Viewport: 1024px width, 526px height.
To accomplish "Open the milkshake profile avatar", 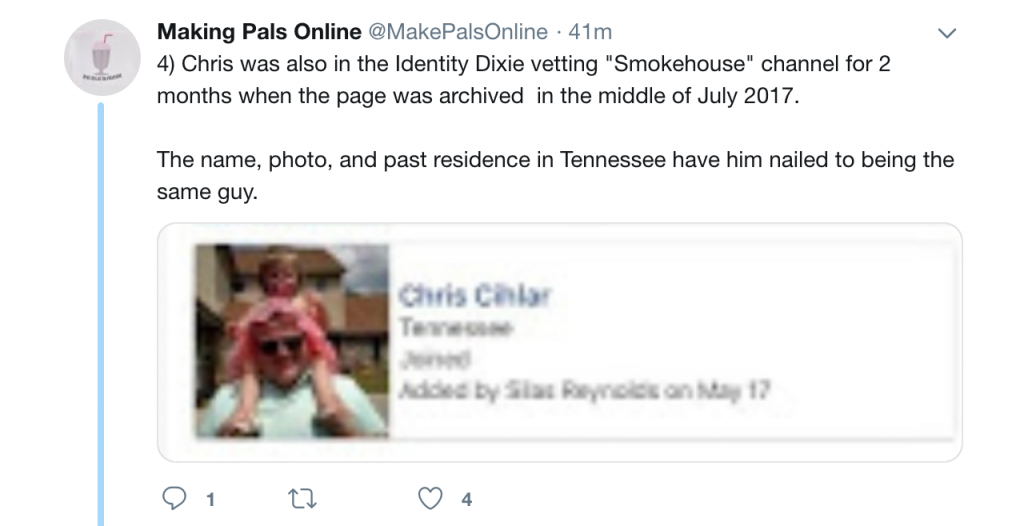I will [x=102, y=58].
